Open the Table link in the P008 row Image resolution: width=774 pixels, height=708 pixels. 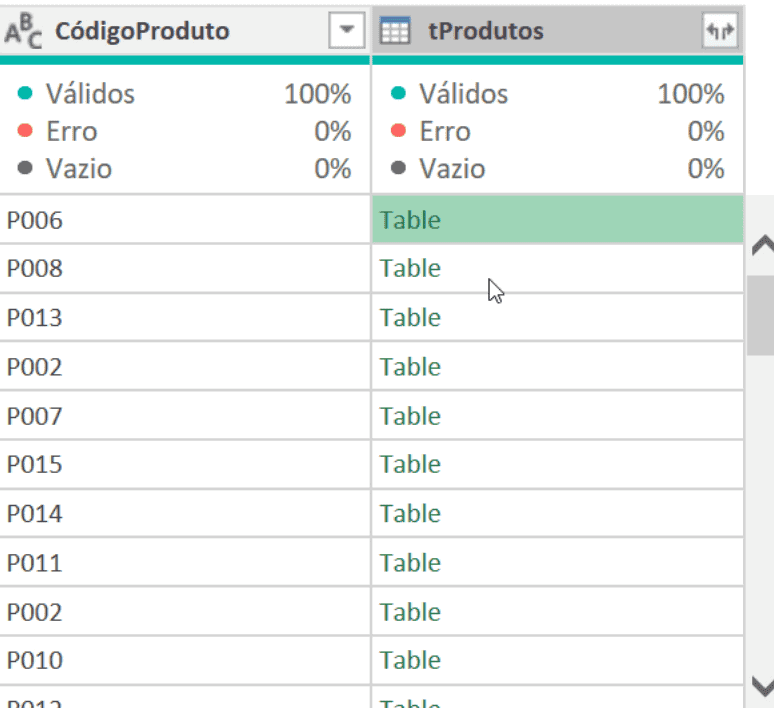tap(410, 268)
